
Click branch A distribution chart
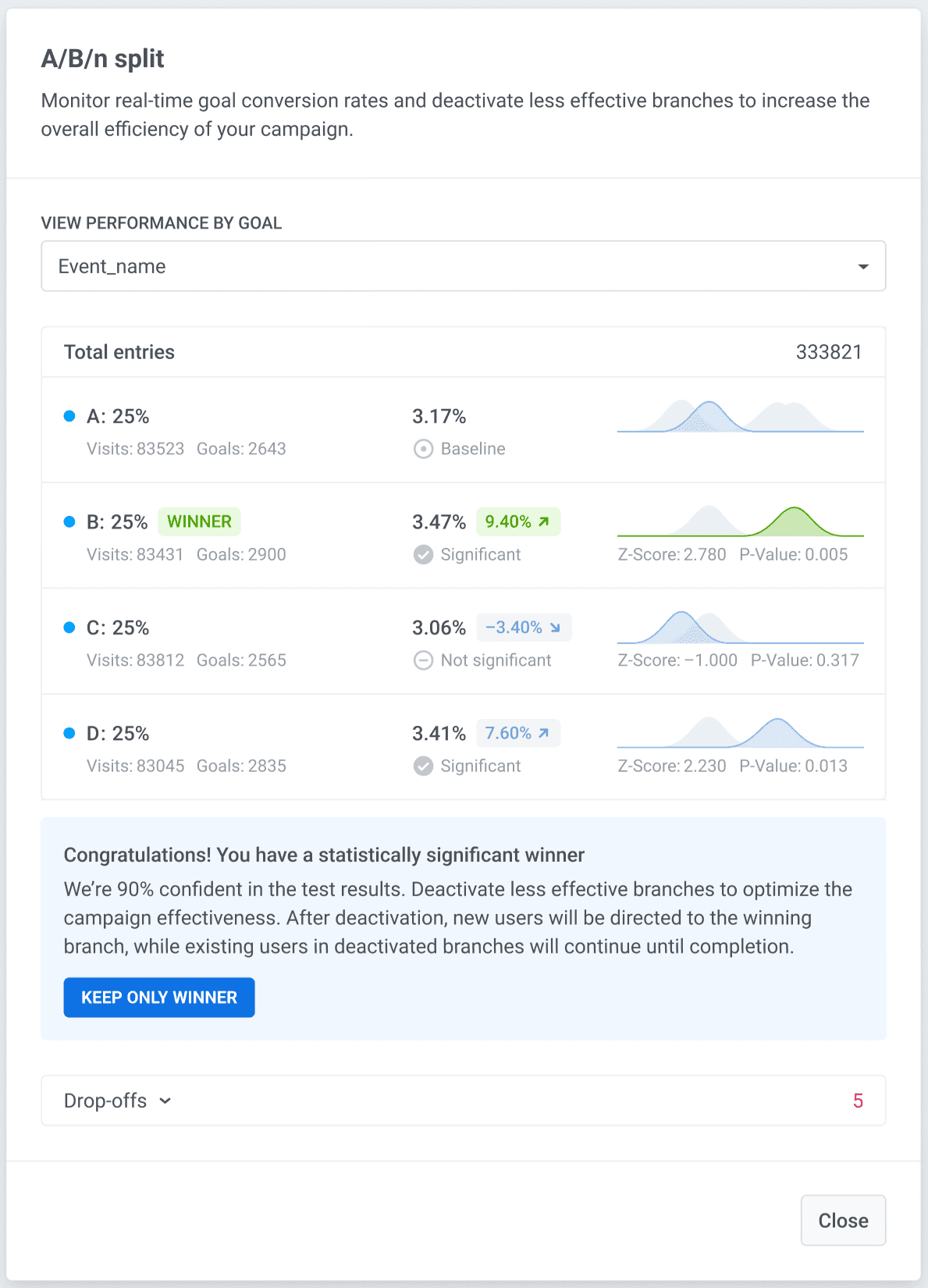740,417
